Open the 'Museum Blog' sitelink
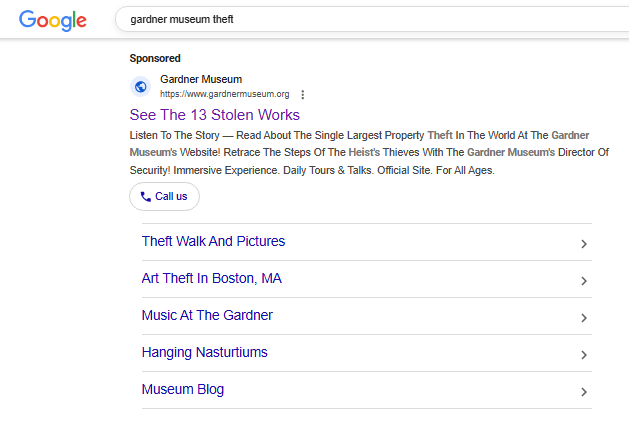The width and height of the screenshot is (629, 432). [x=183, y=389]
